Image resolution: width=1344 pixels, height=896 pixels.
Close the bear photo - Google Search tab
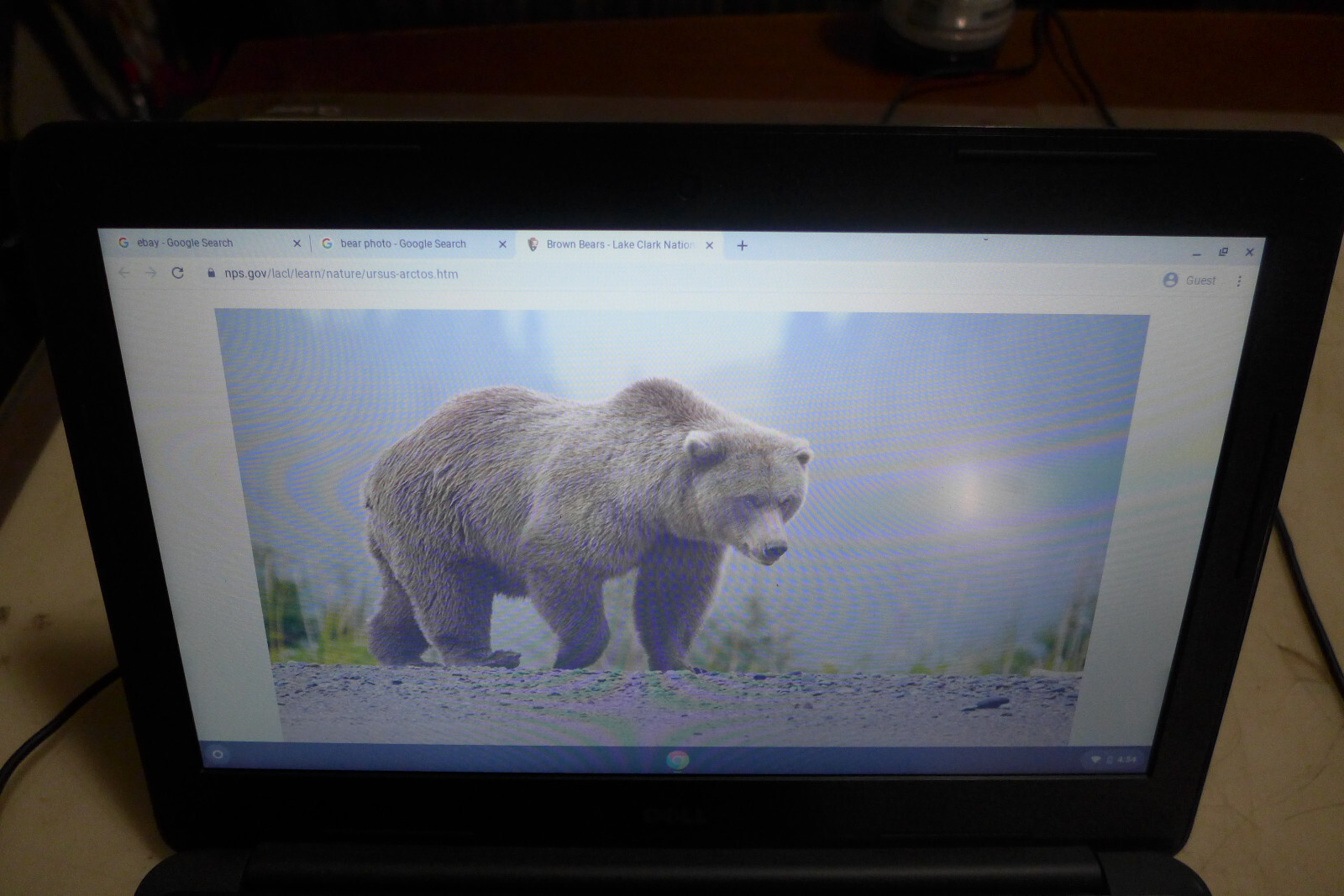(x=502, y=244)
